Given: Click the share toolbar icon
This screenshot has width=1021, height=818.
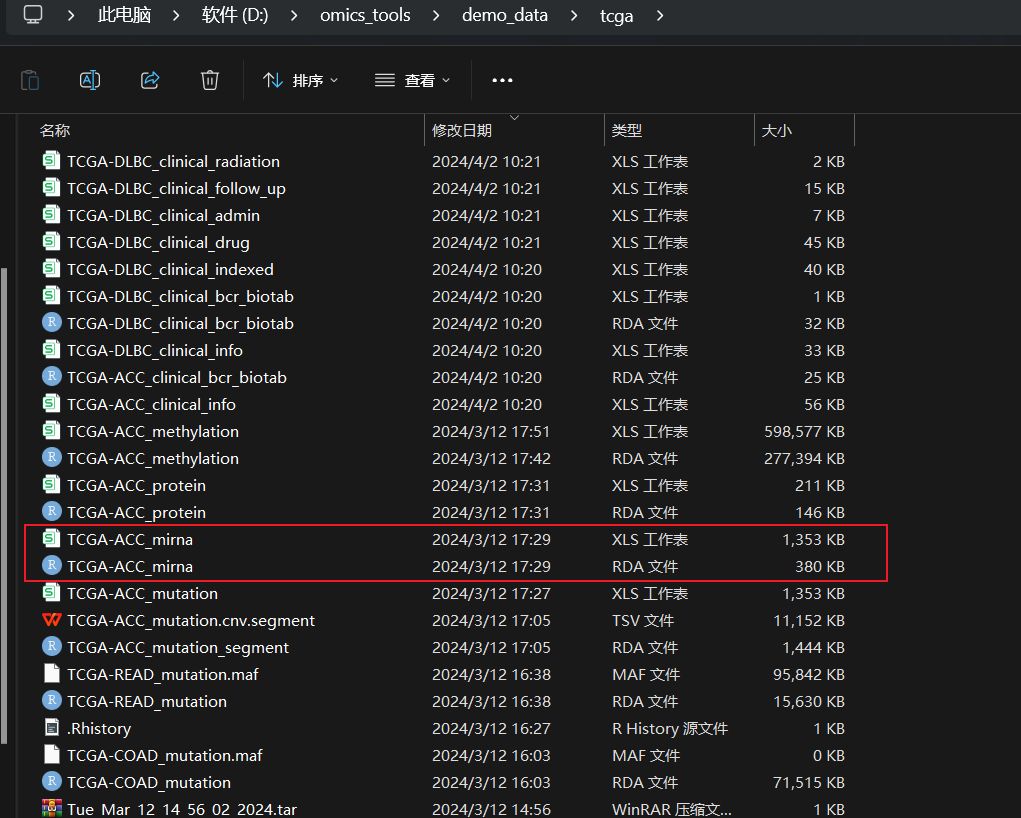Looking at the screenshot, I should 150,80.
